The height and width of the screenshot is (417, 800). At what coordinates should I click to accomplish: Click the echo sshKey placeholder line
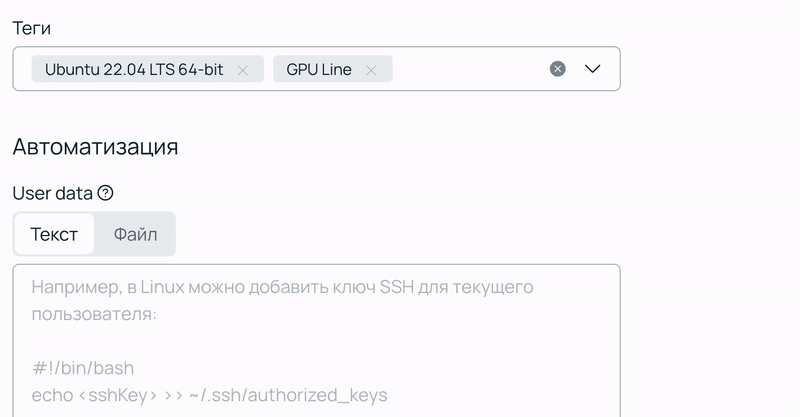pos(209,395)
